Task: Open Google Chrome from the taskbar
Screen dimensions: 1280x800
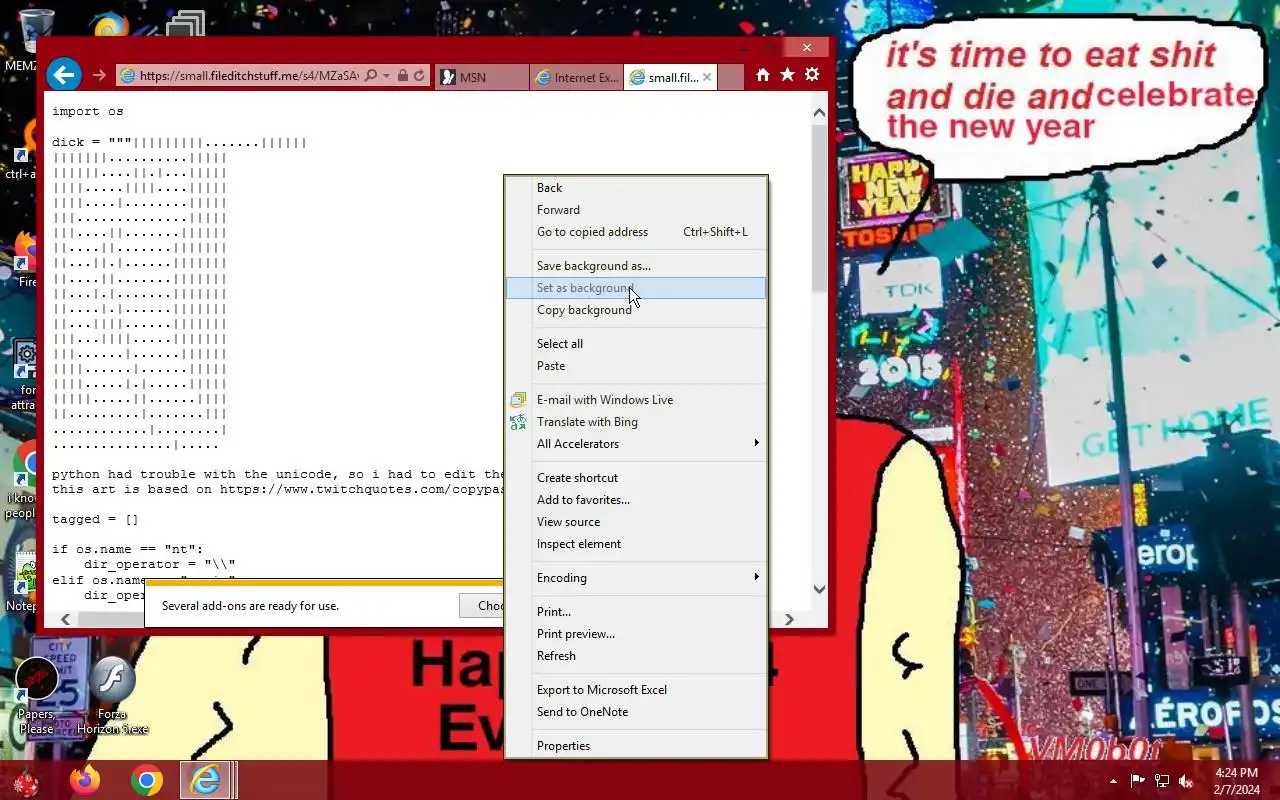Action: click(x=146, y=780)
